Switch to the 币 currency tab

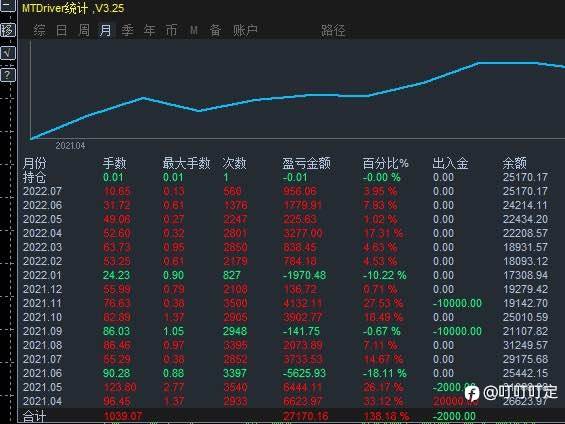pos(171,31)
